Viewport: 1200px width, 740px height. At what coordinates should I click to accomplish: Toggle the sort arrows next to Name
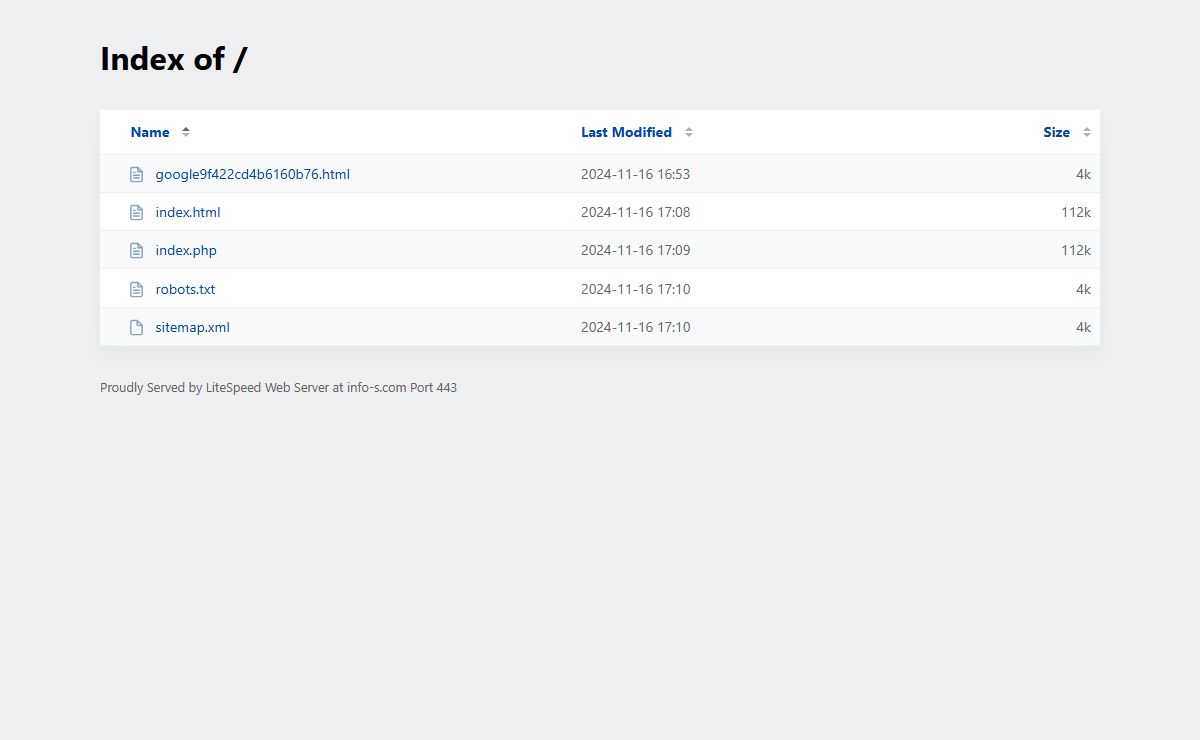[x=186, y=132]
